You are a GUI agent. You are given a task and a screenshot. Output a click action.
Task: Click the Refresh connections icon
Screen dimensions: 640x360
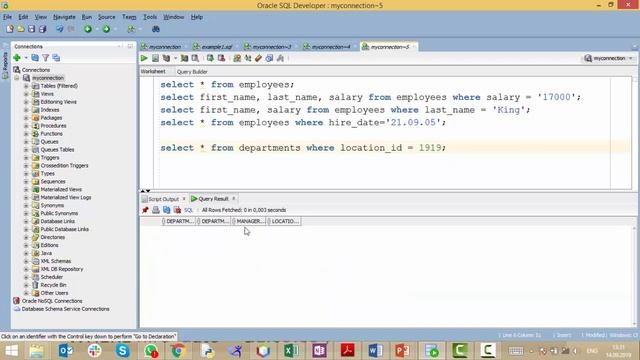35,58
